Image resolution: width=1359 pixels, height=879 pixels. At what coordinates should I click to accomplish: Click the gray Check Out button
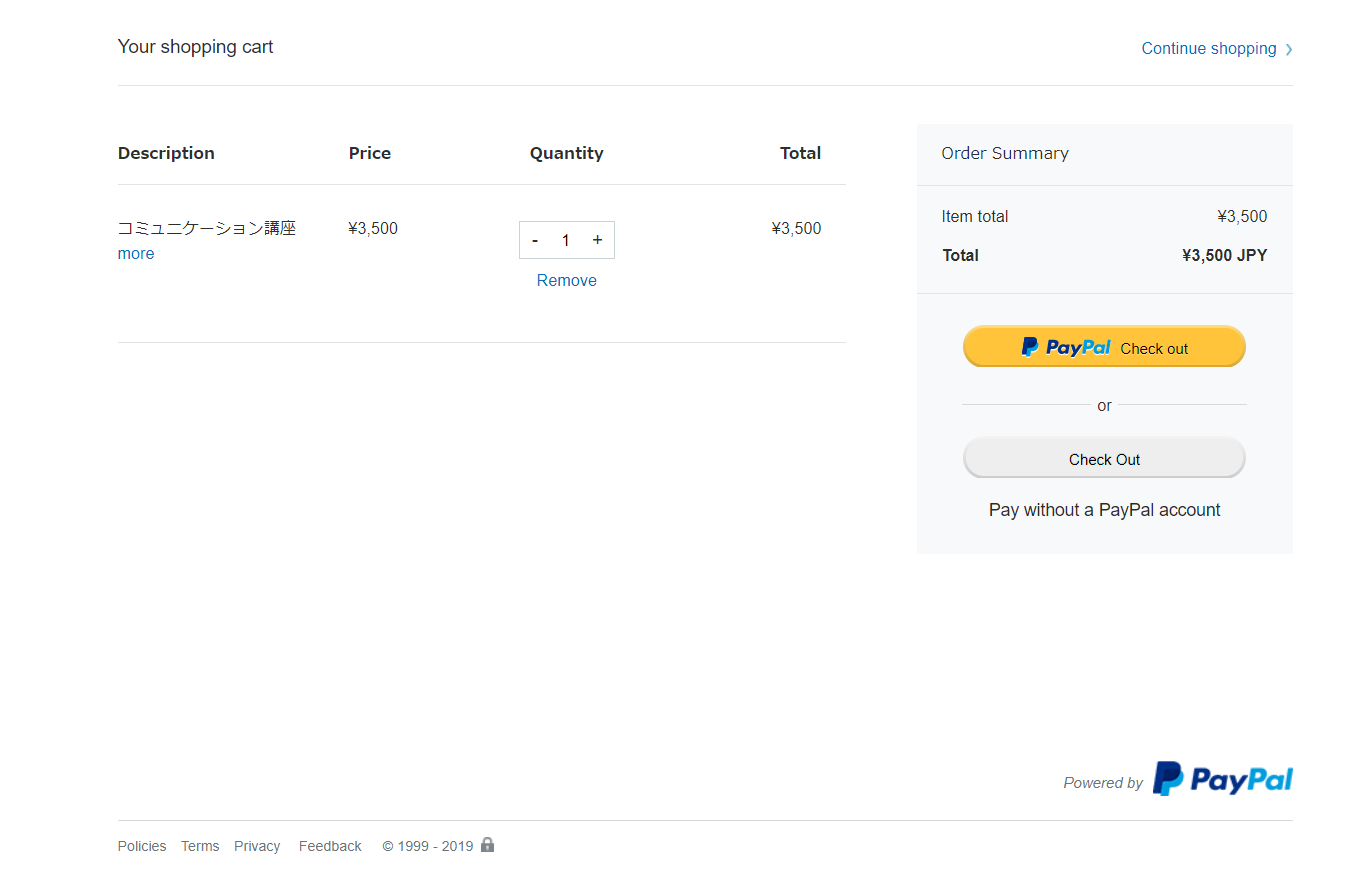(x=1104, y=459)
